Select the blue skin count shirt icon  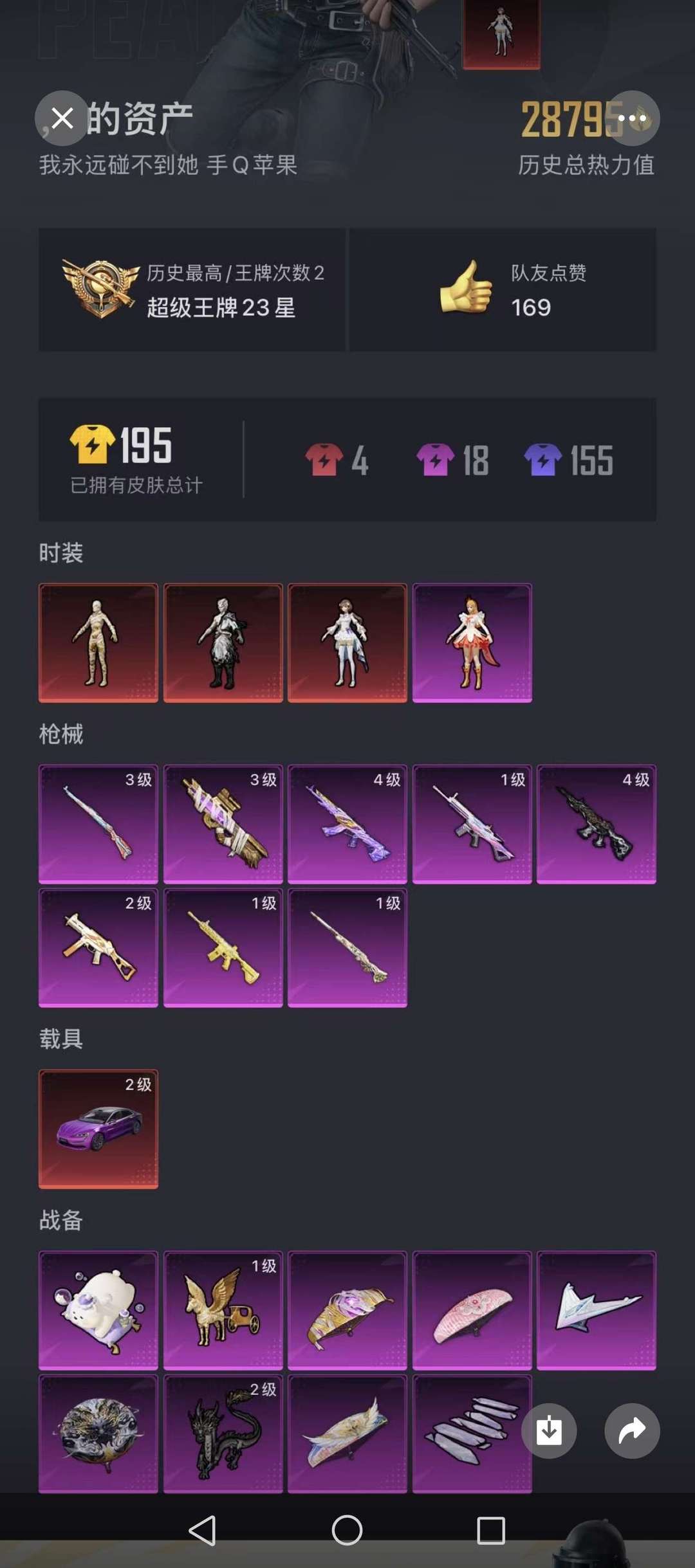coord(543,460)
